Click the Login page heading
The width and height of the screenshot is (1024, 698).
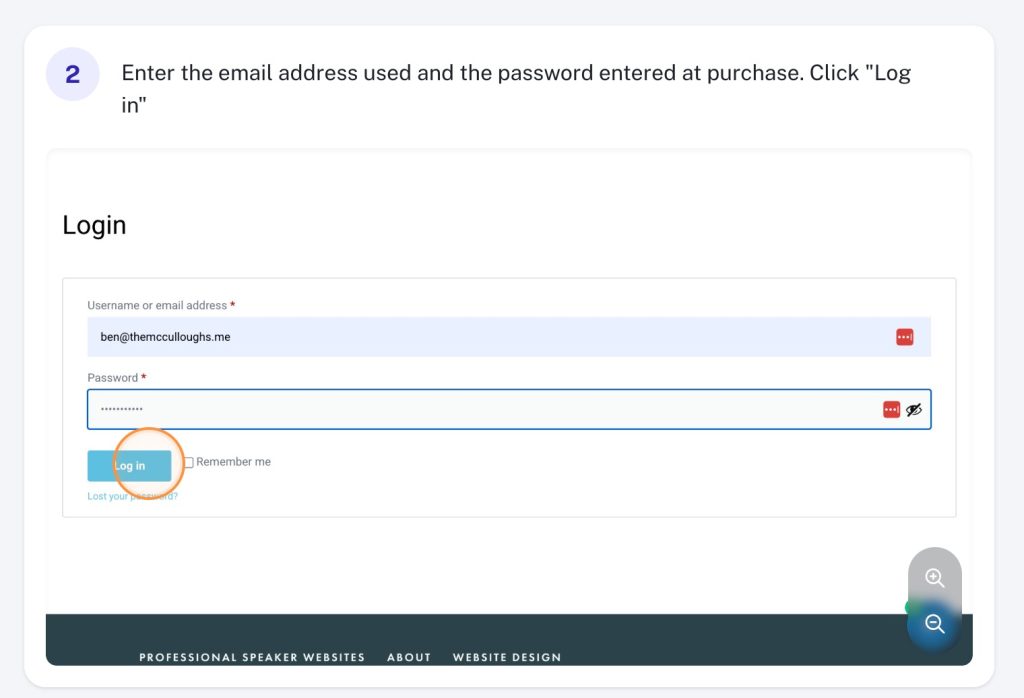94,225
